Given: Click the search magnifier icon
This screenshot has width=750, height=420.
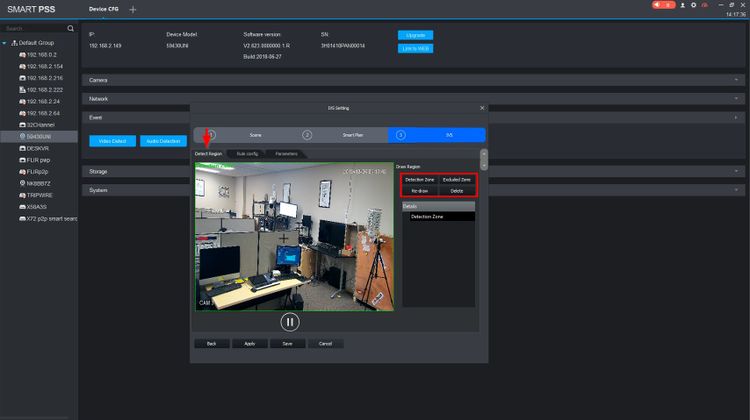Looking at the screenshot, I should pyautogui.click(x=70, y=28).
